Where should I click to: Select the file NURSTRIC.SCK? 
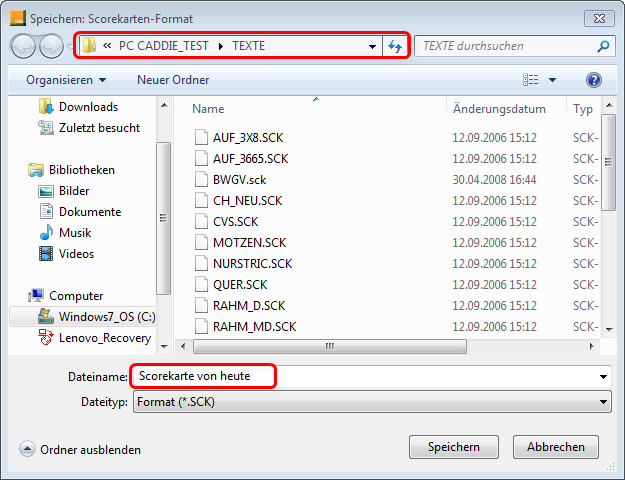(253, 264)
